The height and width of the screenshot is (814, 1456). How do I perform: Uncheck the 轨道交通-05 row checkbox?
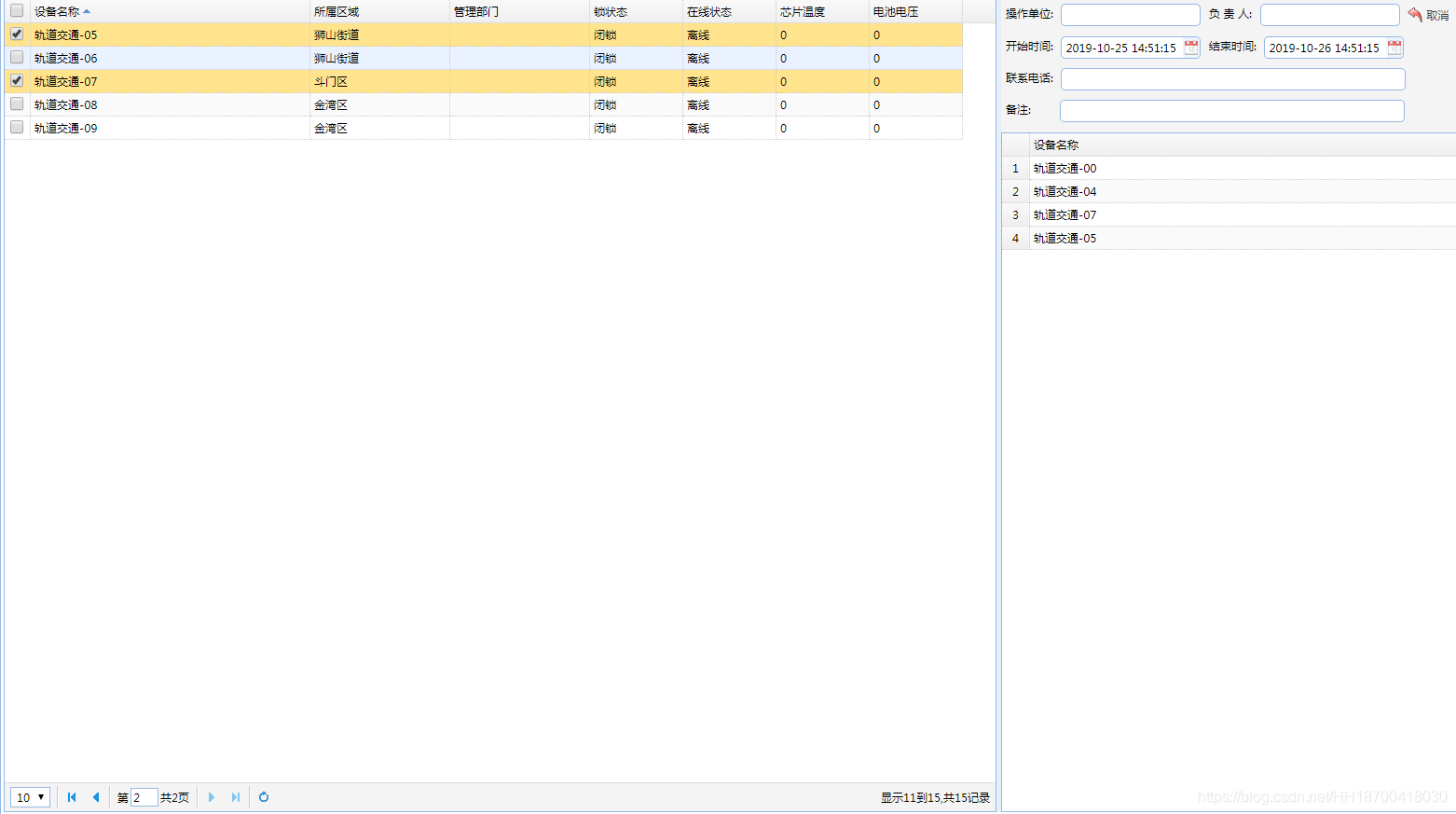[x=17, y=34]
